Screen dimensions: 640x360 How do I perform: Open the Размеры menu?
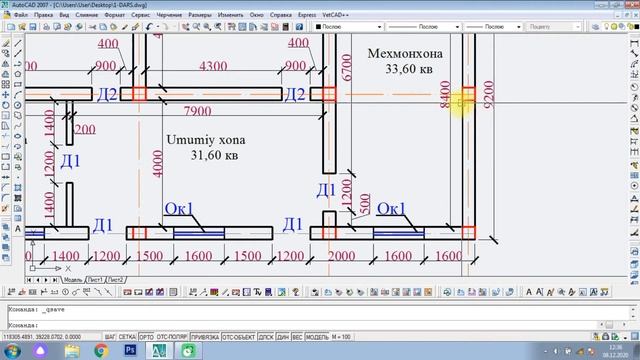point(200,15)
